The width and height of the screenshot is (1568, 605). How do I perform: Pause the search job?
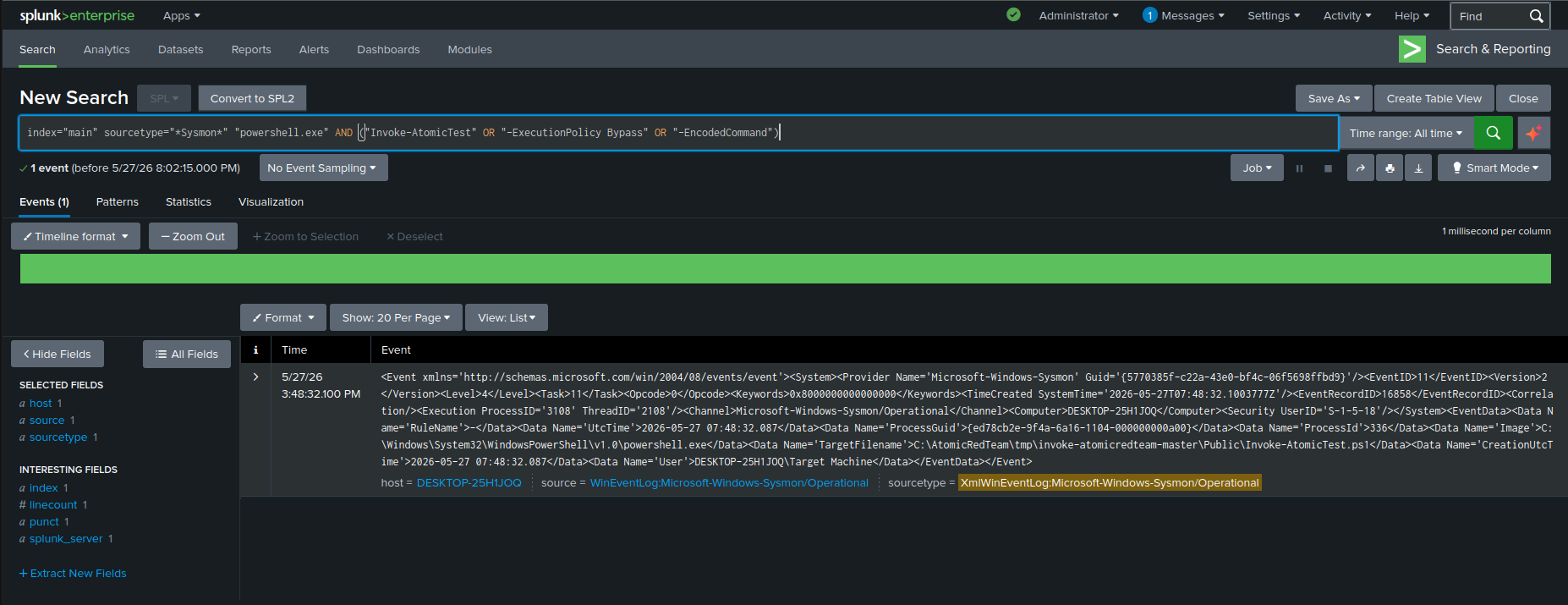pos(1299,168)
